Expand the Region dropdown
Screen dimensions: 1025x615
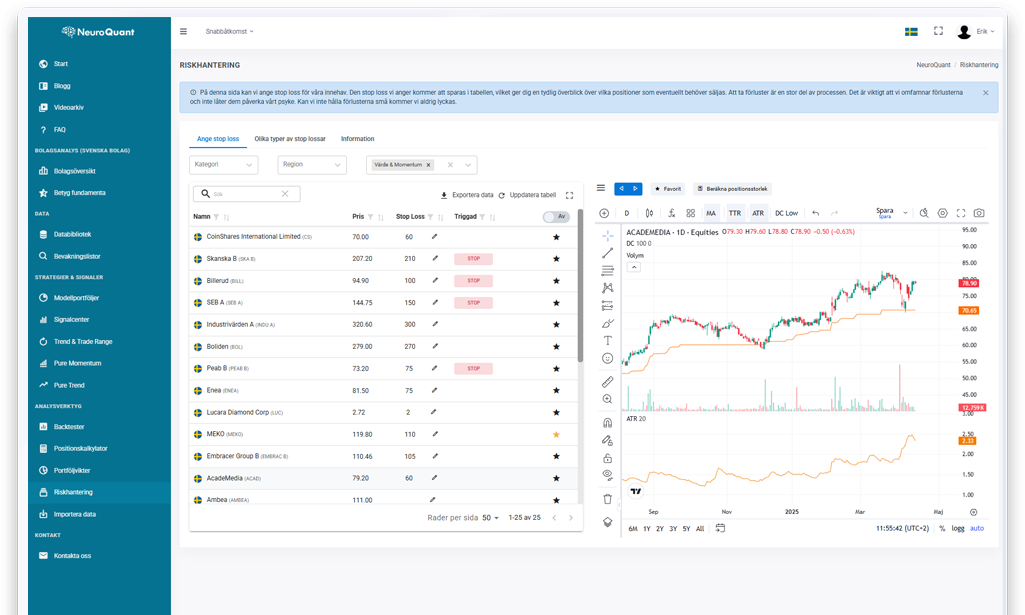point(313,165)
